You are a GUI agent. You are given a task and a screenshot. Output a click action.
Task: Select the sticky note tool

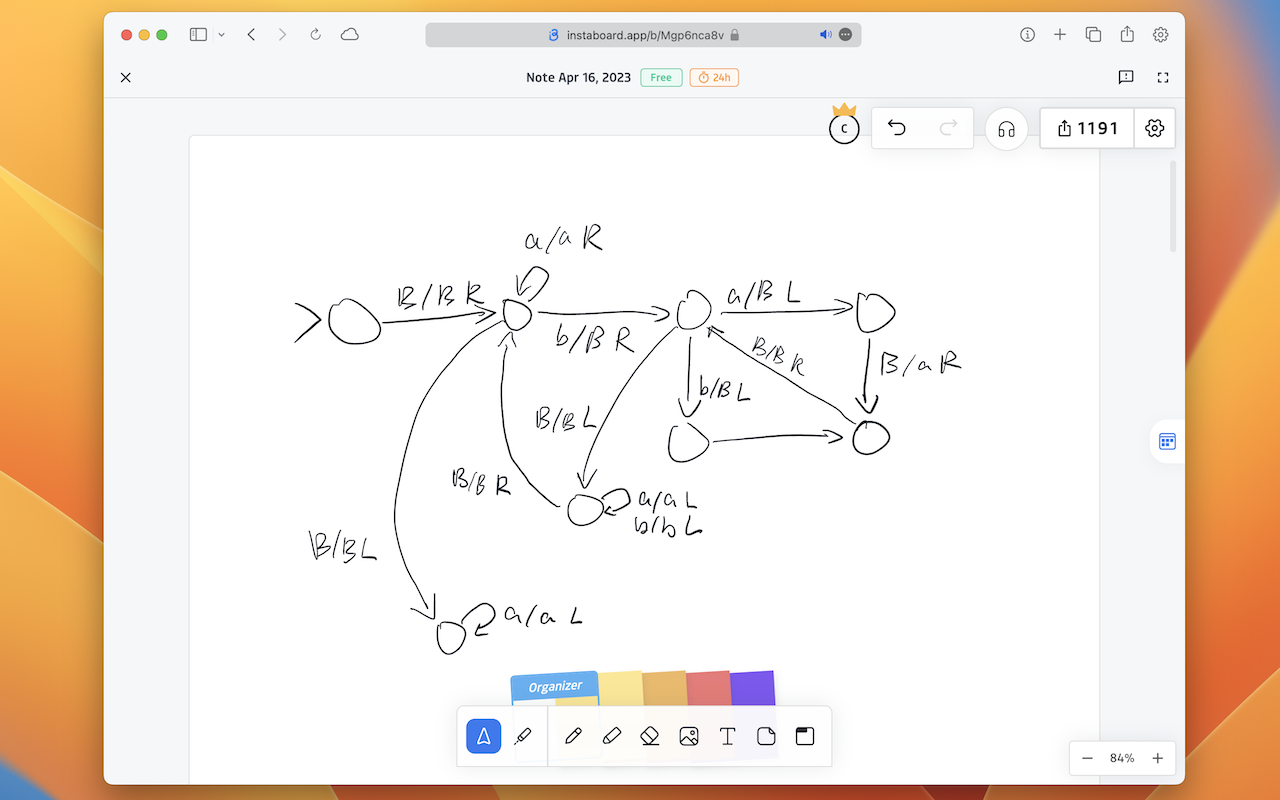(x=766, y=736)
